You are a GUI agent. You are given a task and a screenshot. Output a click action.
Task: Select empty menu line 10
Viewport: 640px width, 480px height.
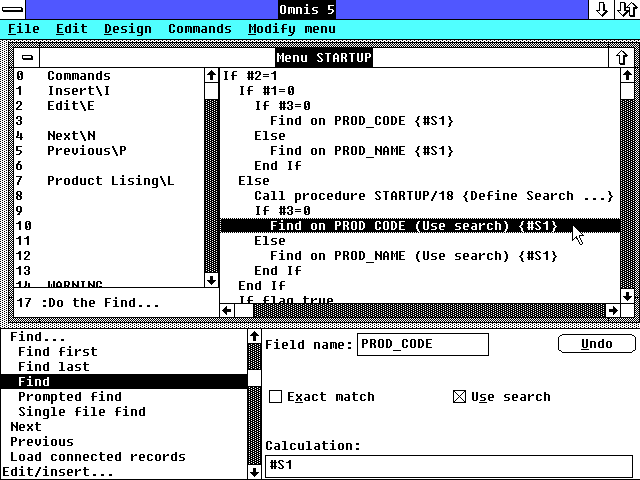109,226
